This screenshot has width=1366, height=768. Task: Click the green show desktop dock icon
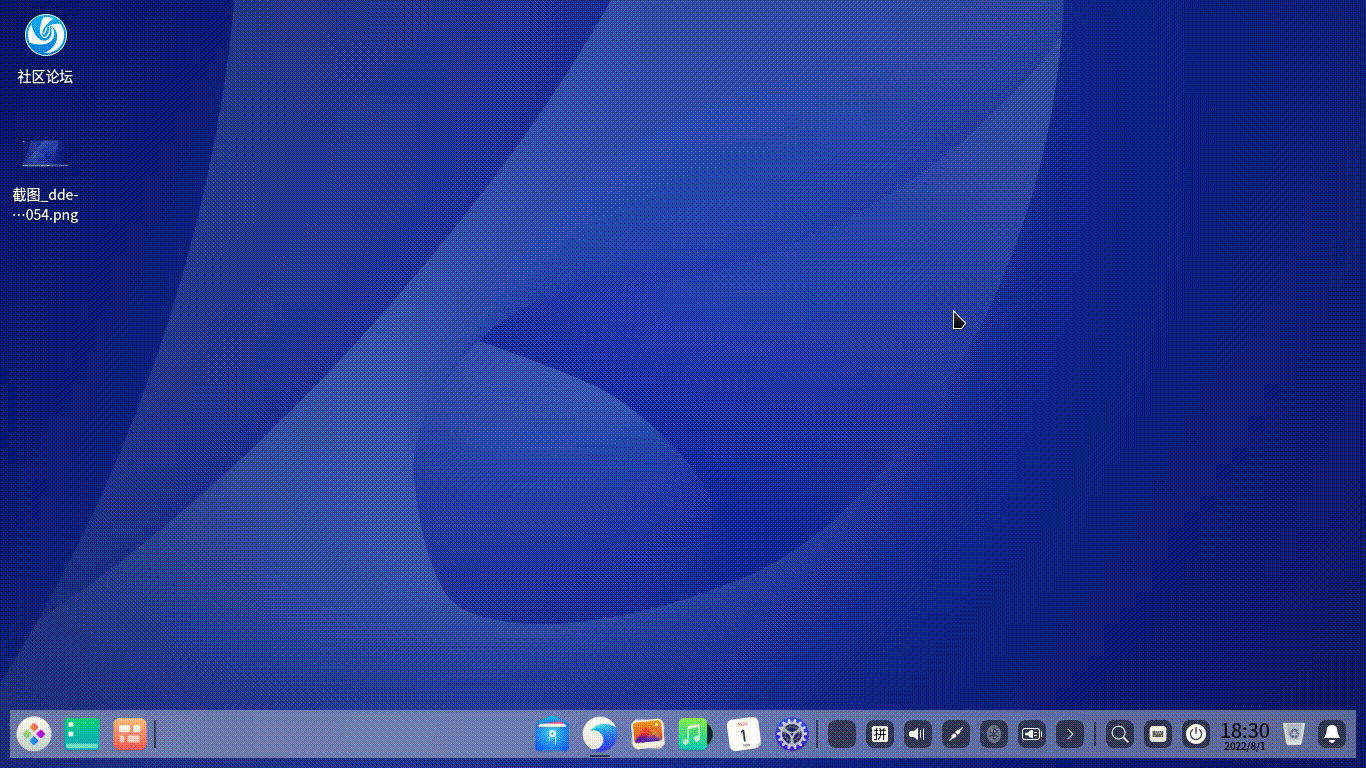[x=82, y=735]
